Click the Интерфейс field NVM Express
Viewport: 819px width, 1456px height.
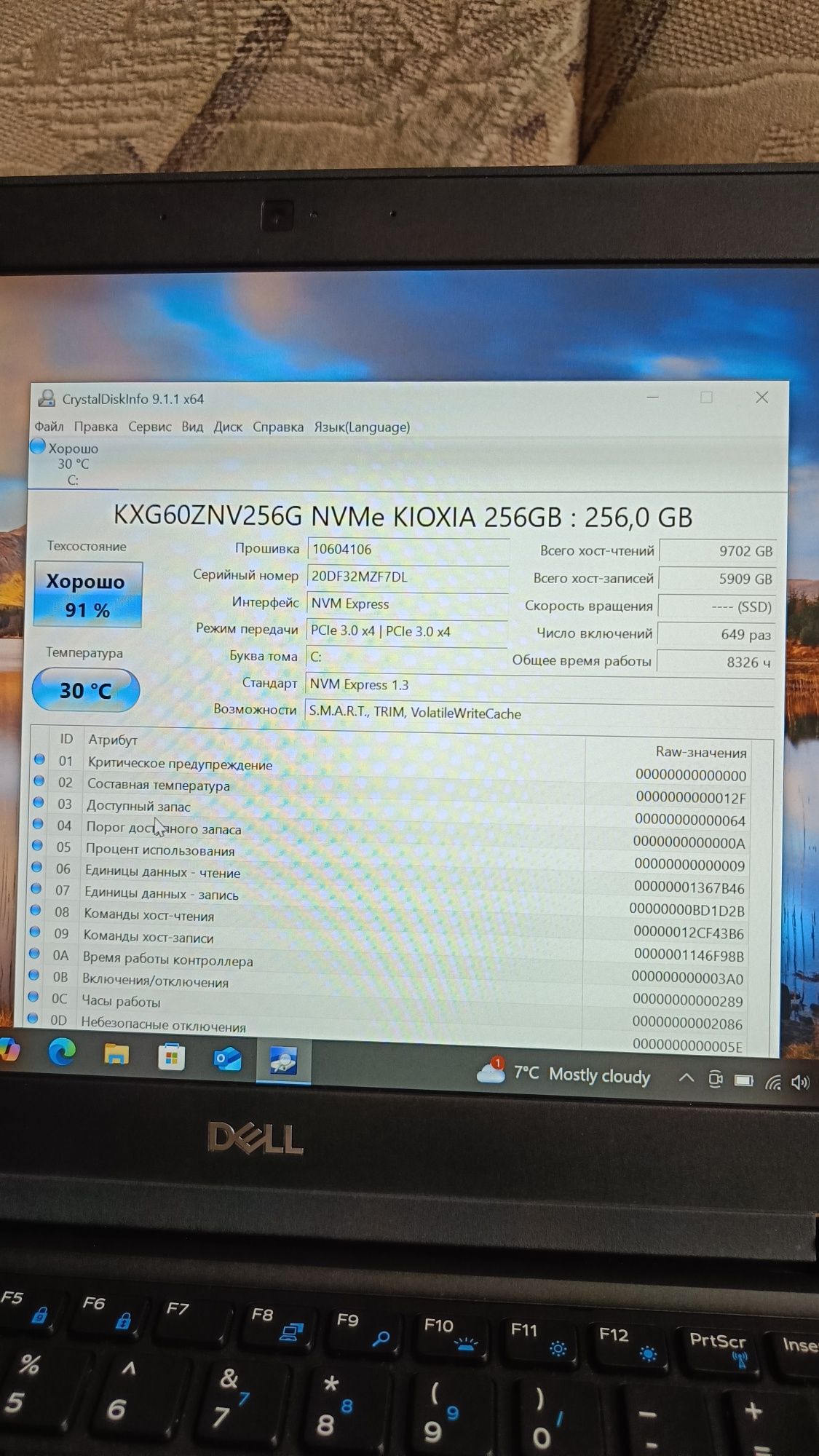pos(407,604)
